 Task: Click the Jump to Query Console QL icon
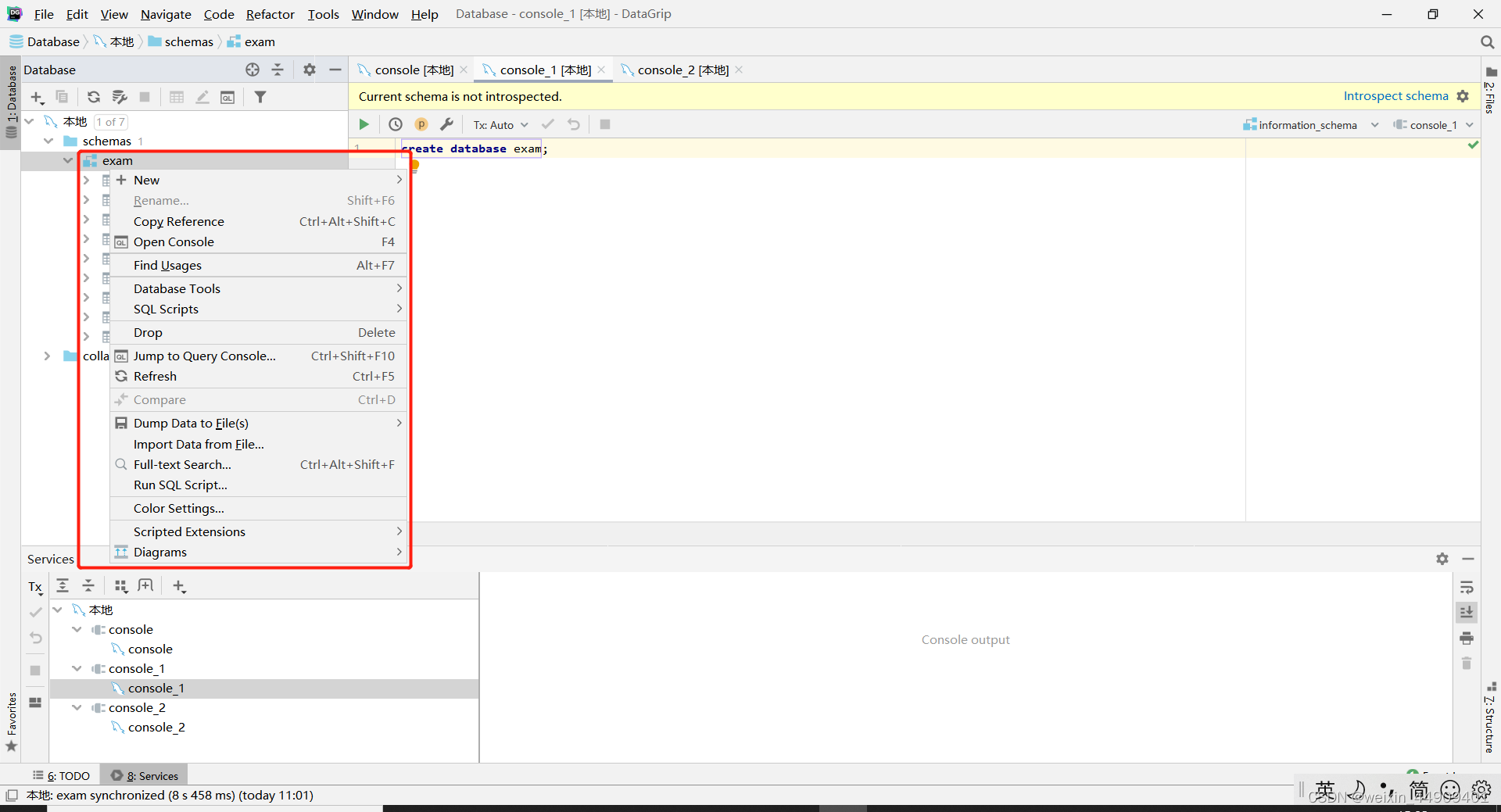[x=122, y=356]
